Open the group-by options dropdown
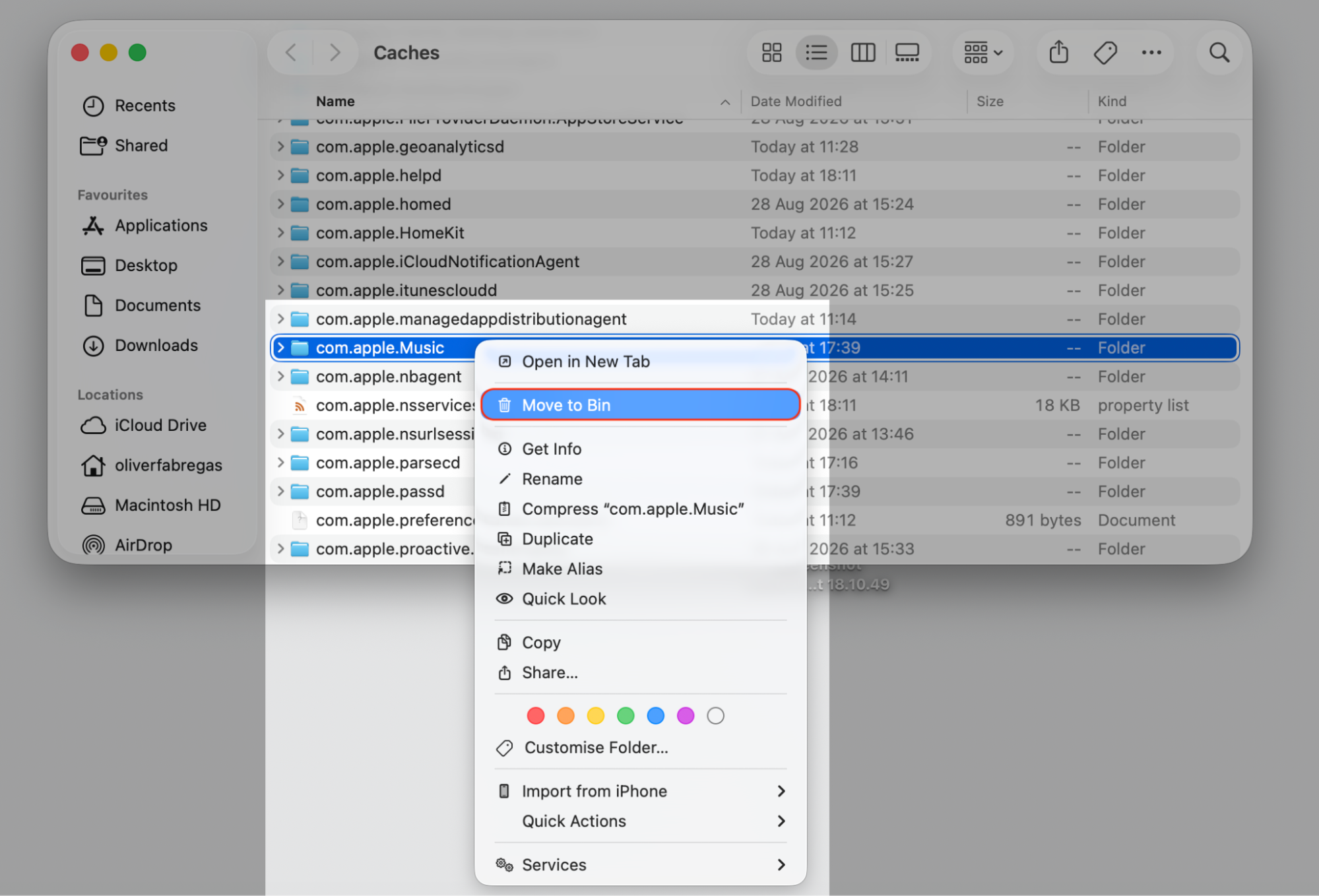 pos(982,52)
